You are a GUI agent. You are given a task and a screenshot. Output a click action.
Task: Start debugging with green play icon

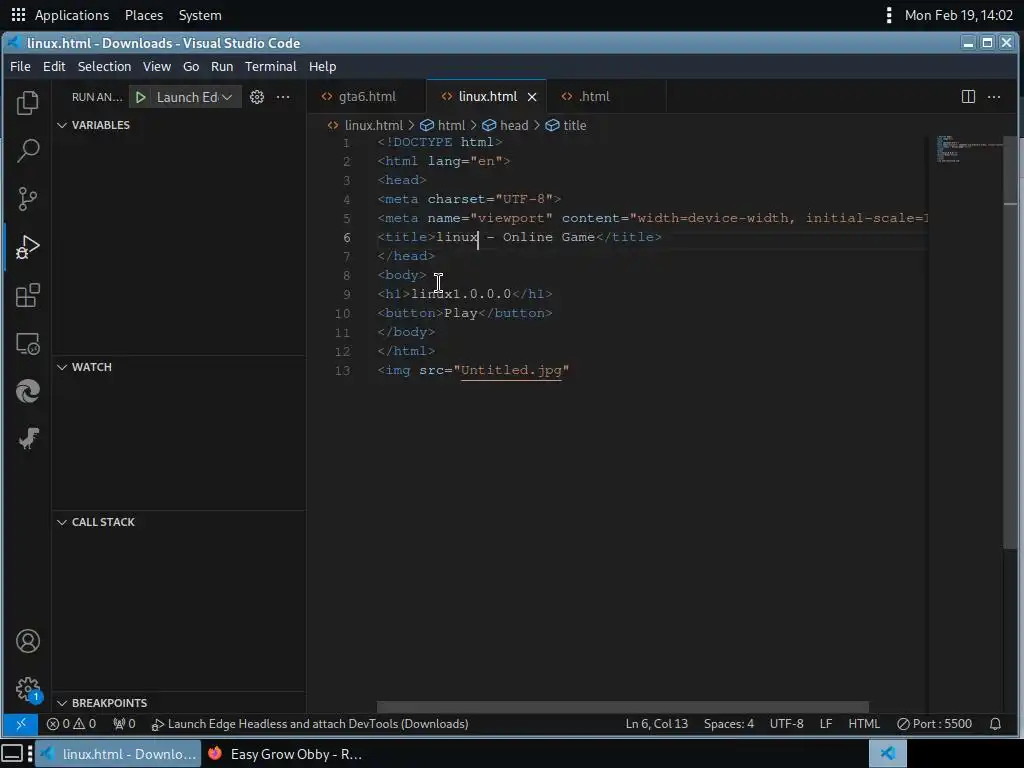coord(140,97)
